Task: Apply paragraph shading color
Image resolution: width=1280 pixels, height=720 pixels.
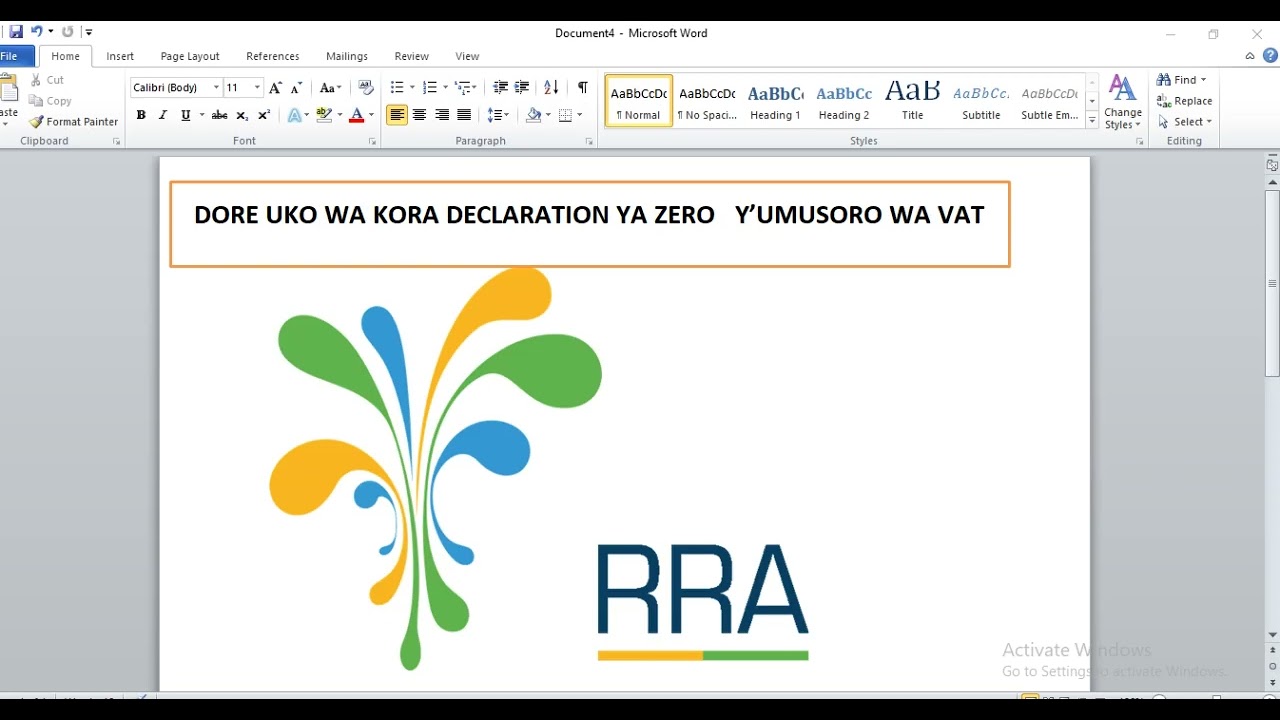Action: click(534, 116)
